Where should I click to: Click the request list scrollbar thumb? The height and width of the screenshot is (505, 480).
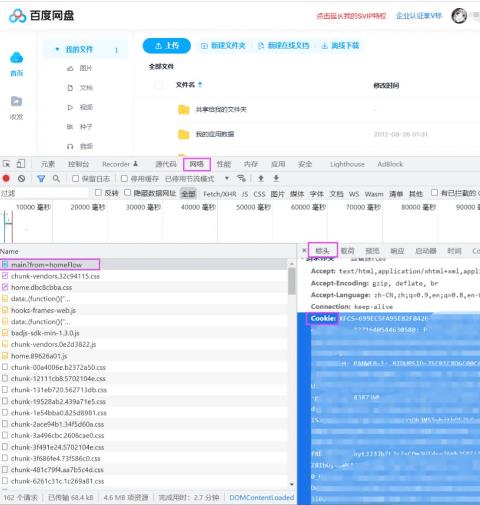pyautogui.click(x=292, y=281)
